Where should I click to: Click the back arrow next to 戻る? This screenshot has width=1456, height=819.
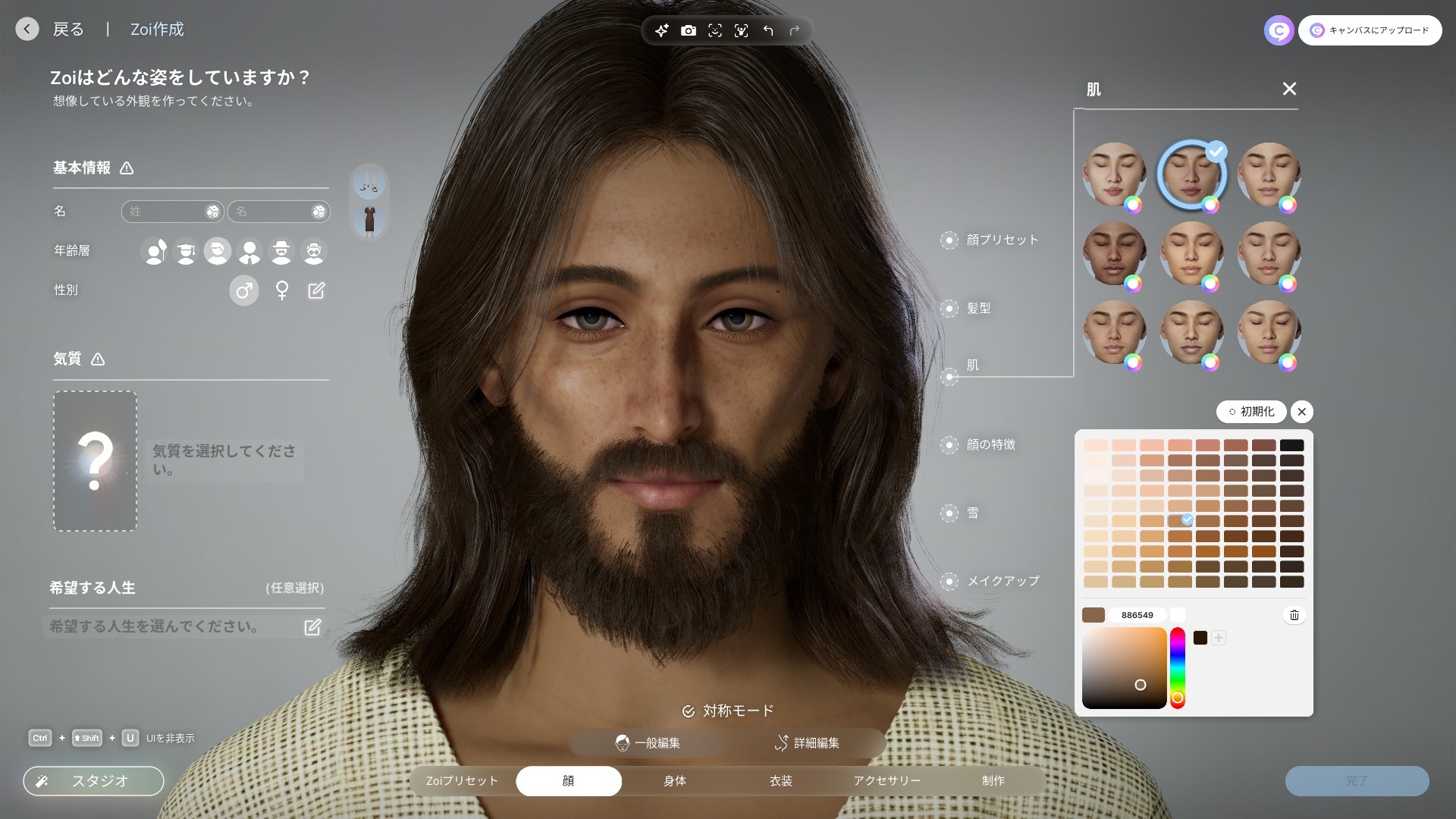tap(27, 29)
